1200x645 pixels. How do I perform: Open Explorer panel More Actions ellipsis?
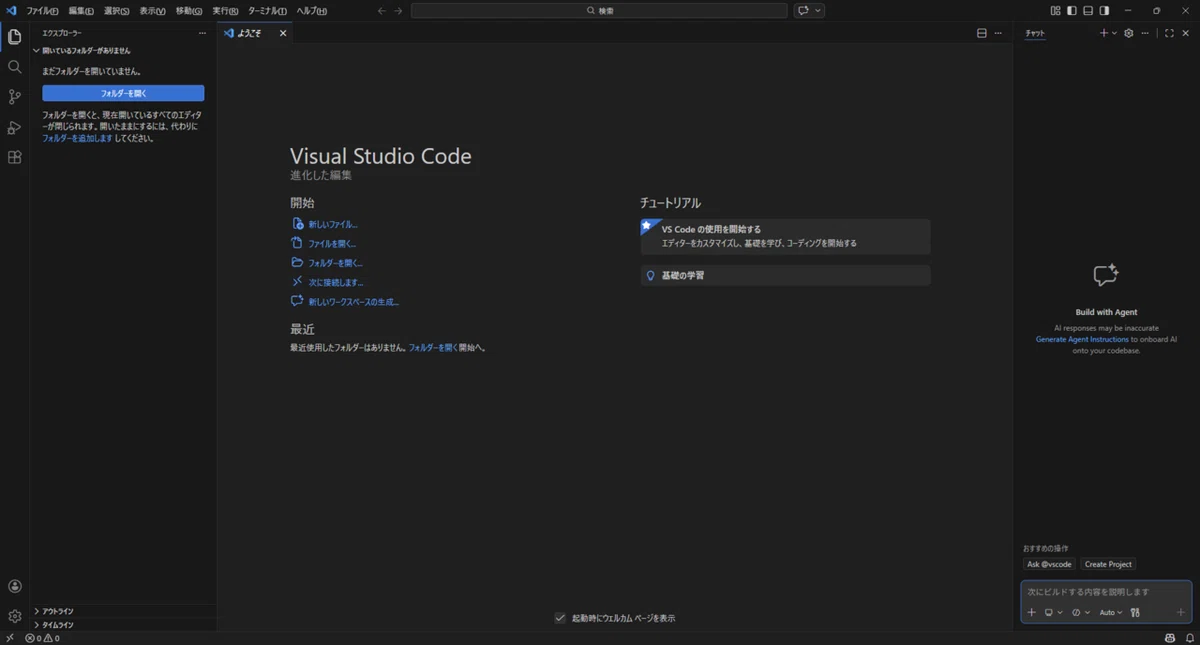click(203, 33)
